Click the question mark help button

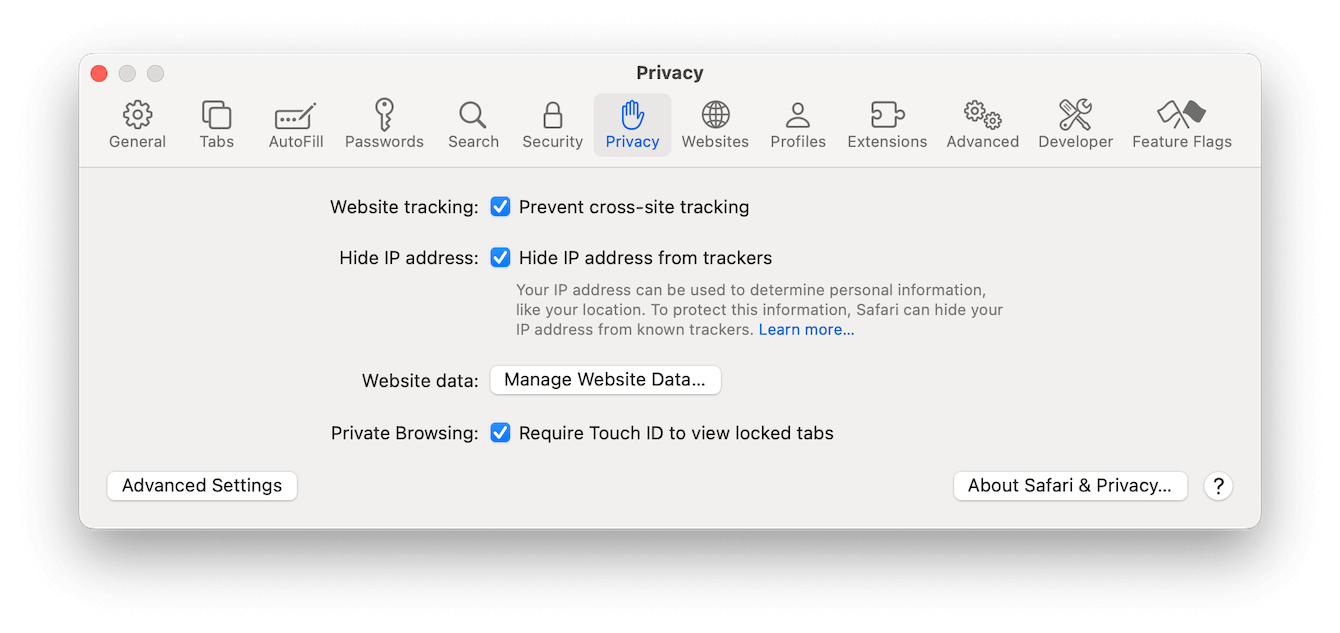(1217, 486)
